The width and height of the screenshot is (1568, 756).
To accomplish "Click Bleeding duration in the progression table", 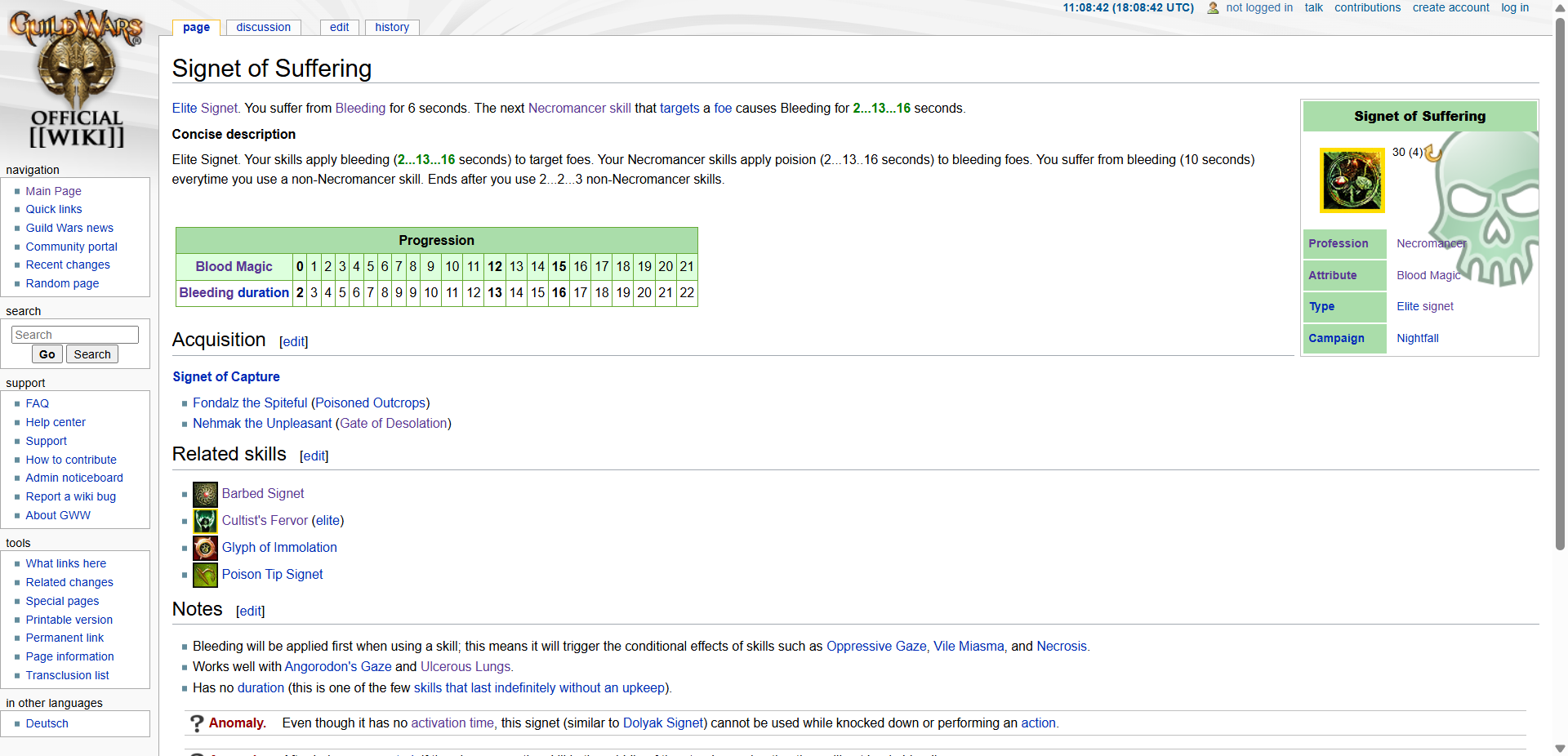I will coord(234,292).
